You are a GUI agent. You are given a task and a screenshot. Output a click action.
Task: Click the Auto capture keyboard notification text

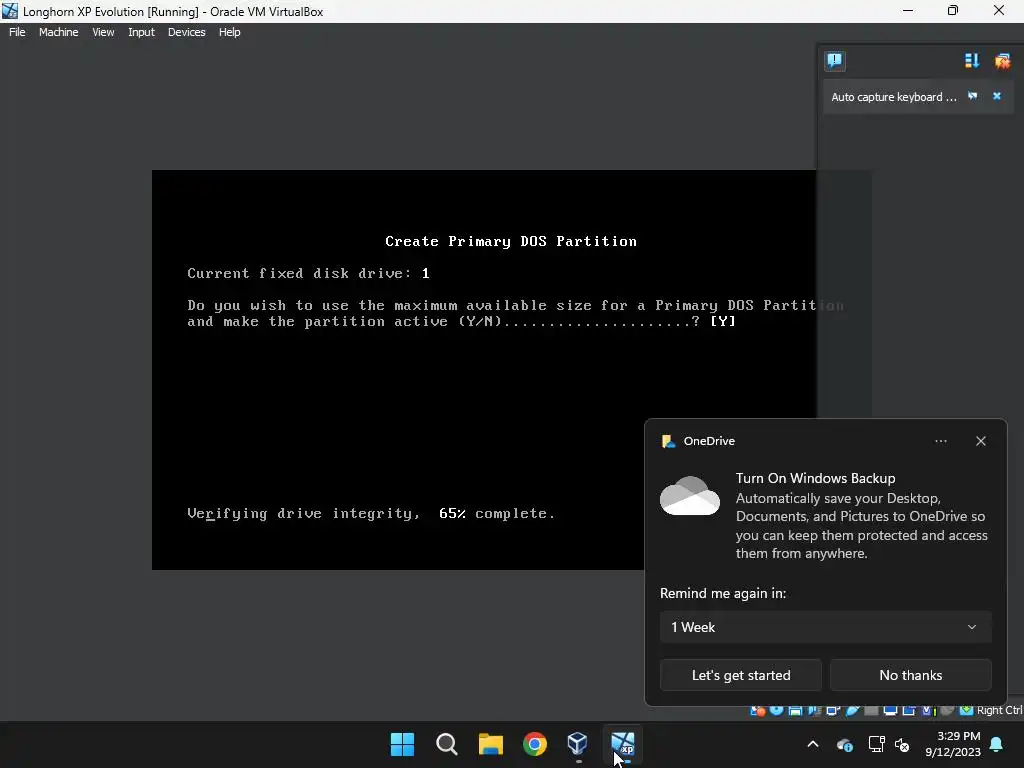893,97
